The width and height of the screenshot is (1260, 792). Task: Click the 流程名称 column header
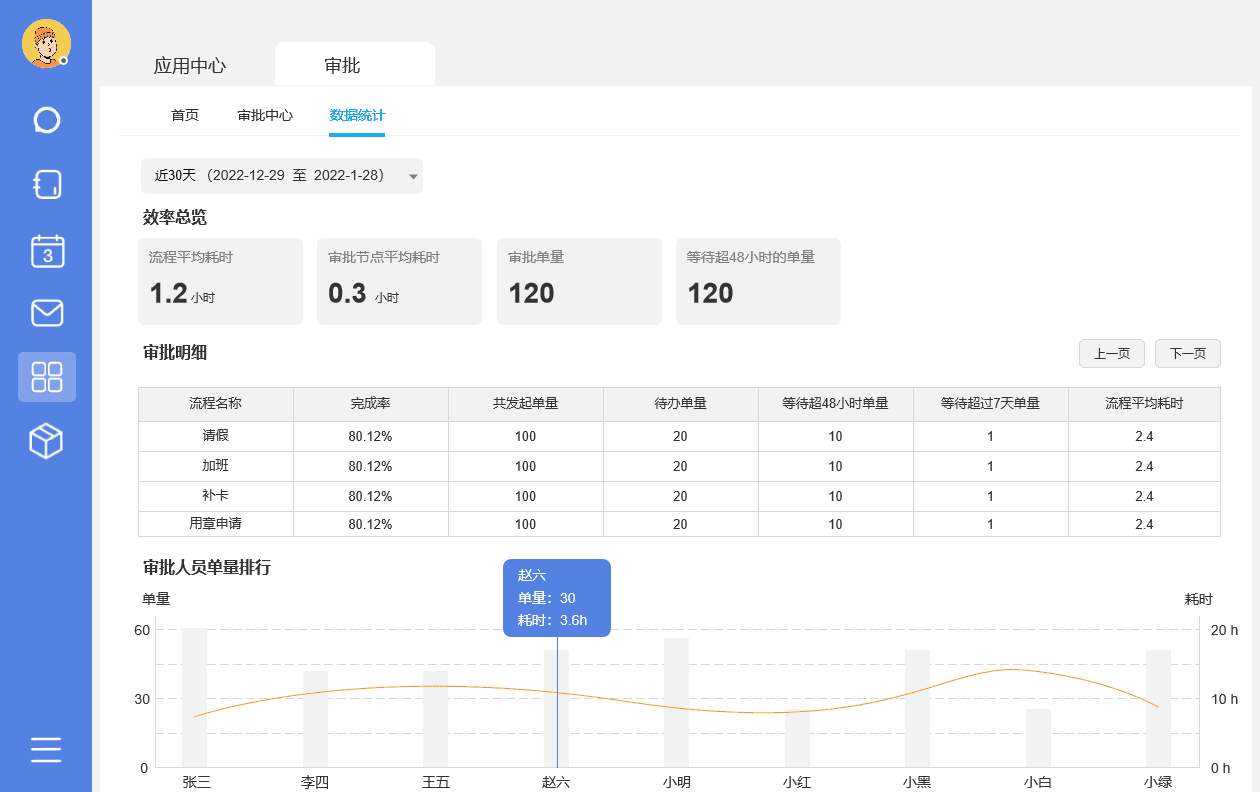[x=216, y=404]
